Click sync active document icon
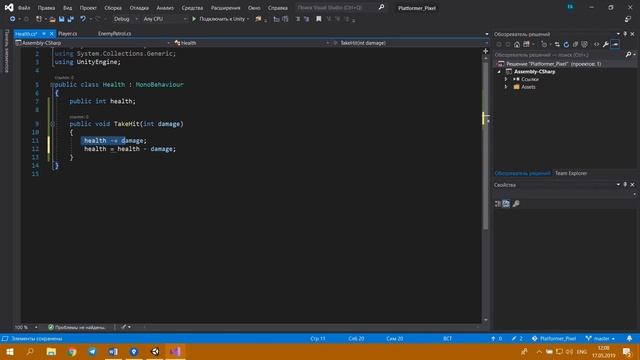640x360 pixels. [x=557, y=44]
